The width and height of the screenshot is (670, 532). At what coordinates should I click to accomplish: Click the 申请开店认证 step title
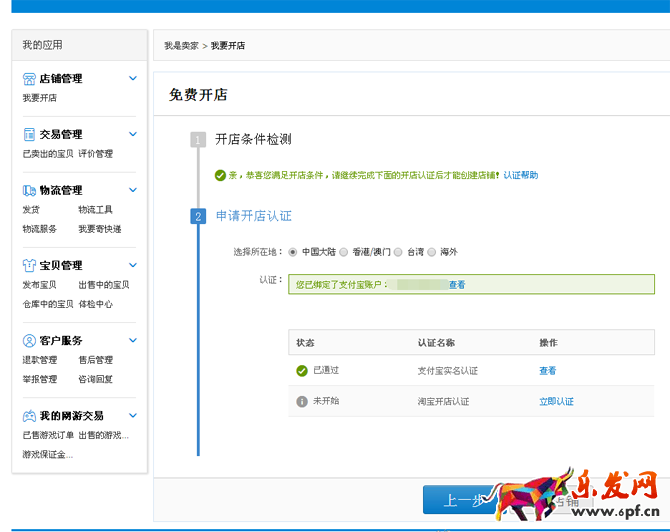[254, 216]
